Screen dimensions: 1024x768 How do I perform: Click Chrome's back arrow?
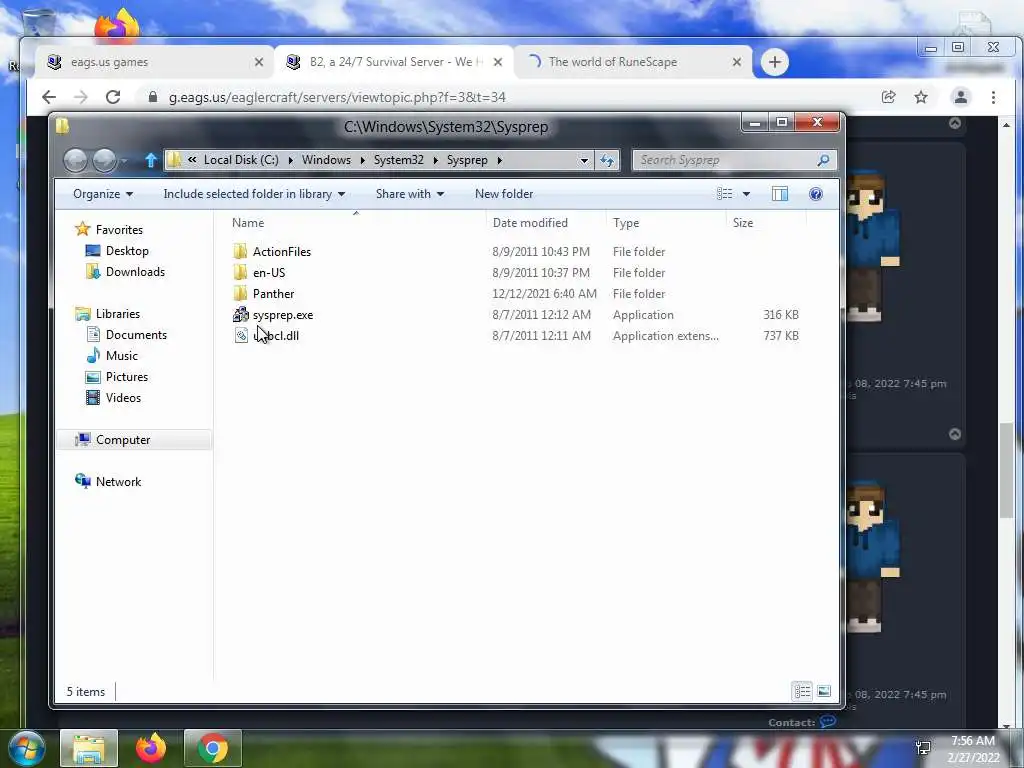point(49,97)
